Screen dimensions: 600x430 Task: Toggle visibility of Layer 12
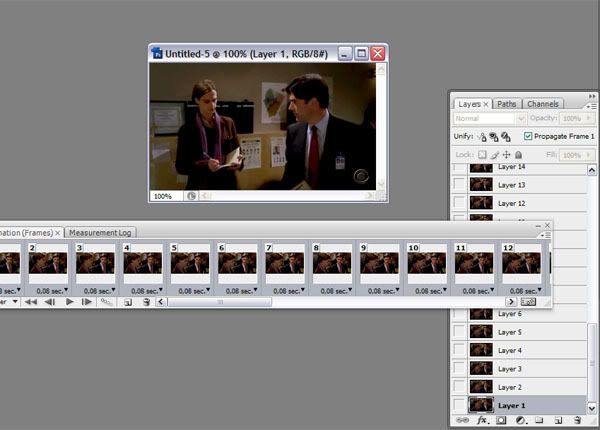(x=459, y=203)
